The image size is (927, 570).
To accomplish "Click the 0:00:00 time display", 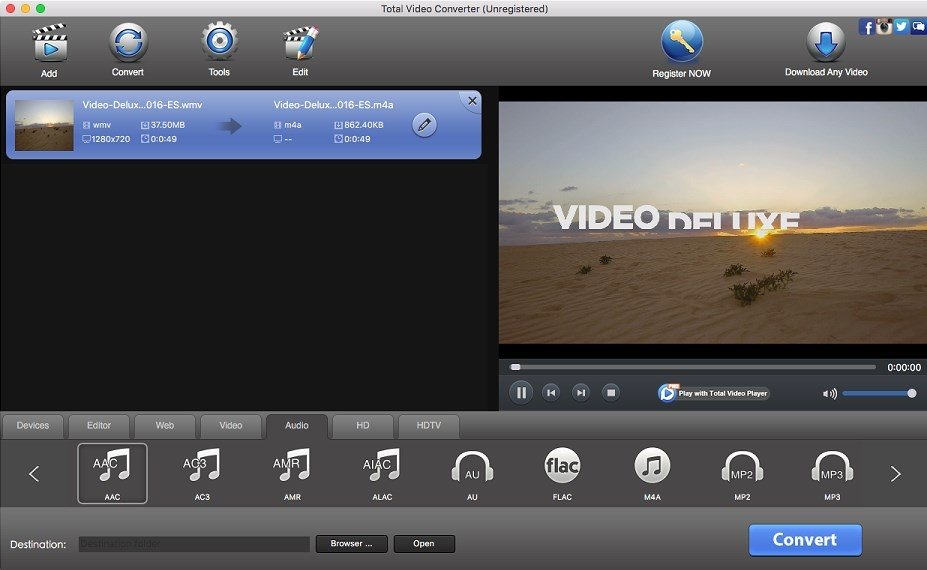I will (904, 367).
